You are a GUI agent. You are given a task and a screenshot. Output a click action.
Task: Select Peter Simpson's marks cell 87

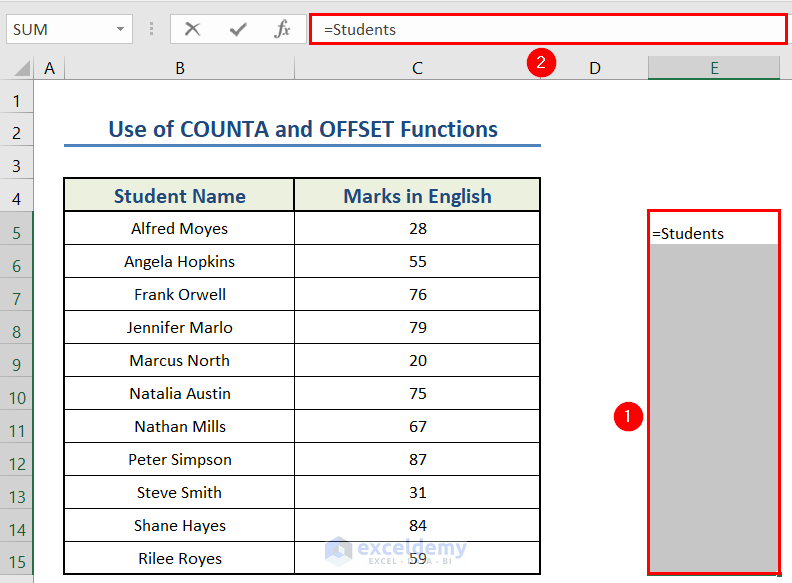[x=417, y=460]
